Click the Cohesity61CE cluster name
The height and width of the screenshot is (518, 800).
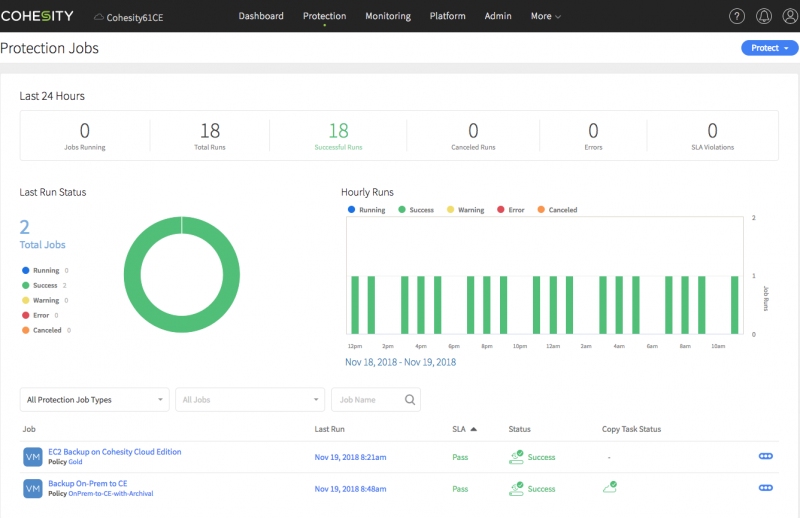[x=135, y=17]
